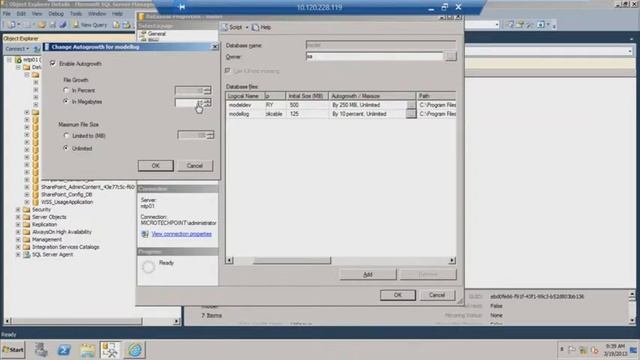
Task: Open the Debug menu
Action: point(56,14)
